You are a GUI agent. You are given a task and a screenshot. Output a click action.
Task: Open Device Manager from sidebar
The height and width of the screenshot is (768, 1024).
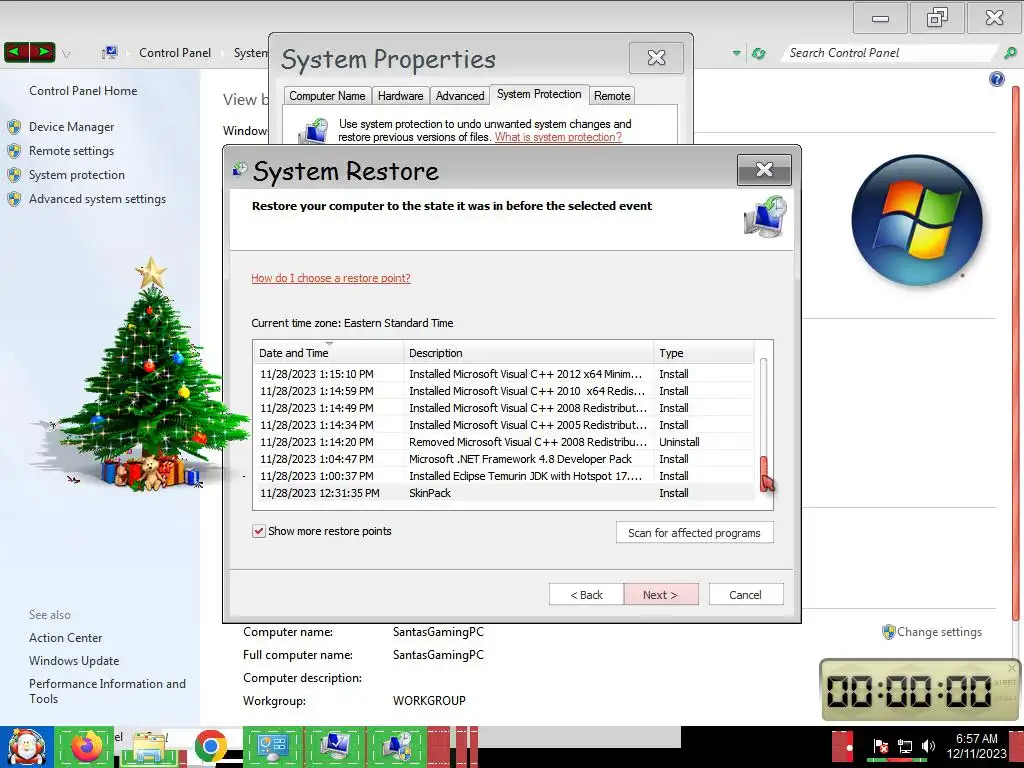pos(71,127)
